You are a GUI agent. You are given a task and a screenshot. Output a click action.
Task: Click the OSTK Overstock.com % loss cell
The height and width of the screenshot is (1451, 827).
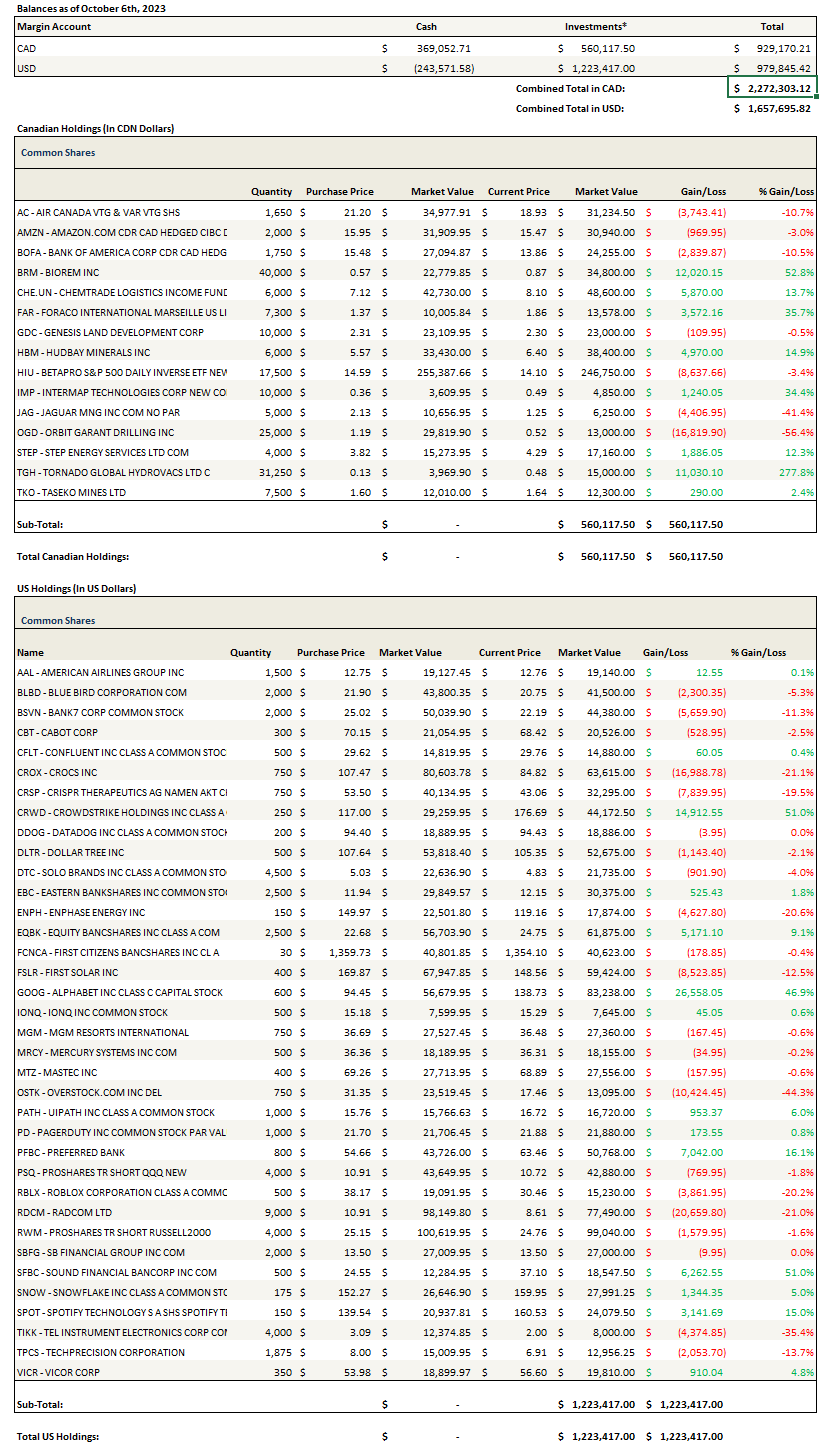pyautogui.click(x=798, y=1092)
